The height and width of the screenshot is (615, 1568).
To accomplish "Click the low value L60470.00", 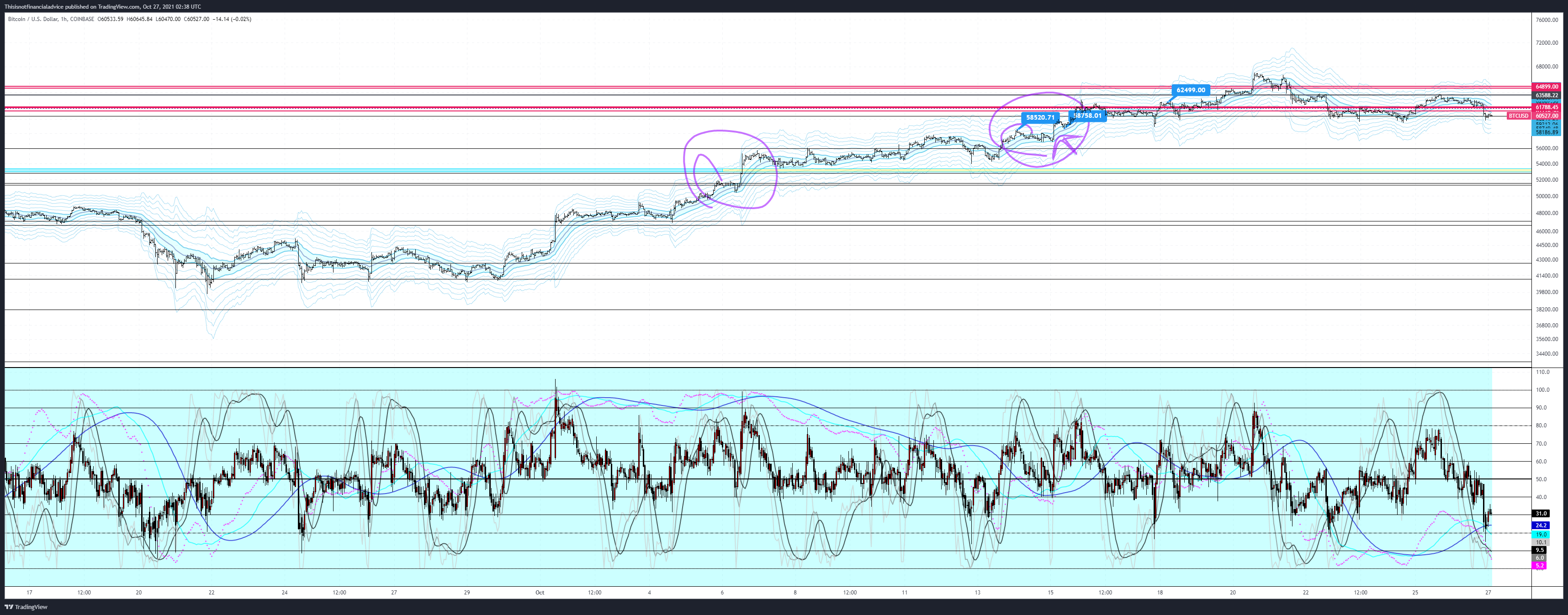I will coord(168,20).
